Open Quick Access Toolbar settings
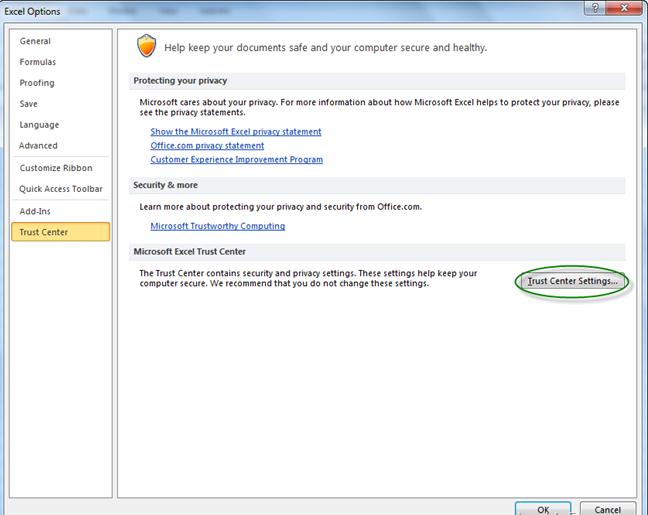The image size is (648, 515). pyautogui.click(x=61, y=189)
